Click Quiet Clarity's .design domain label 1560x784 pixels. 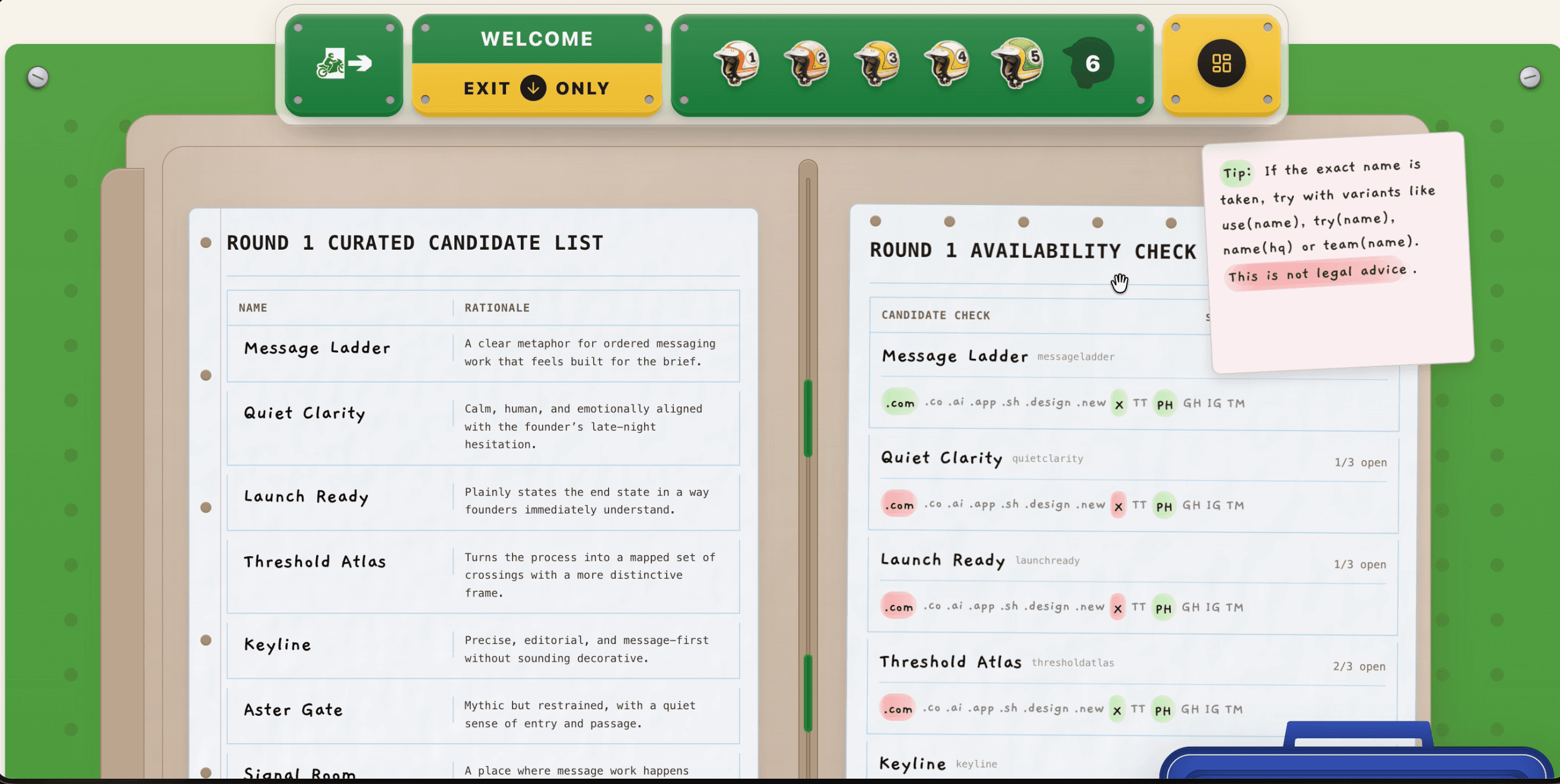1047,505
